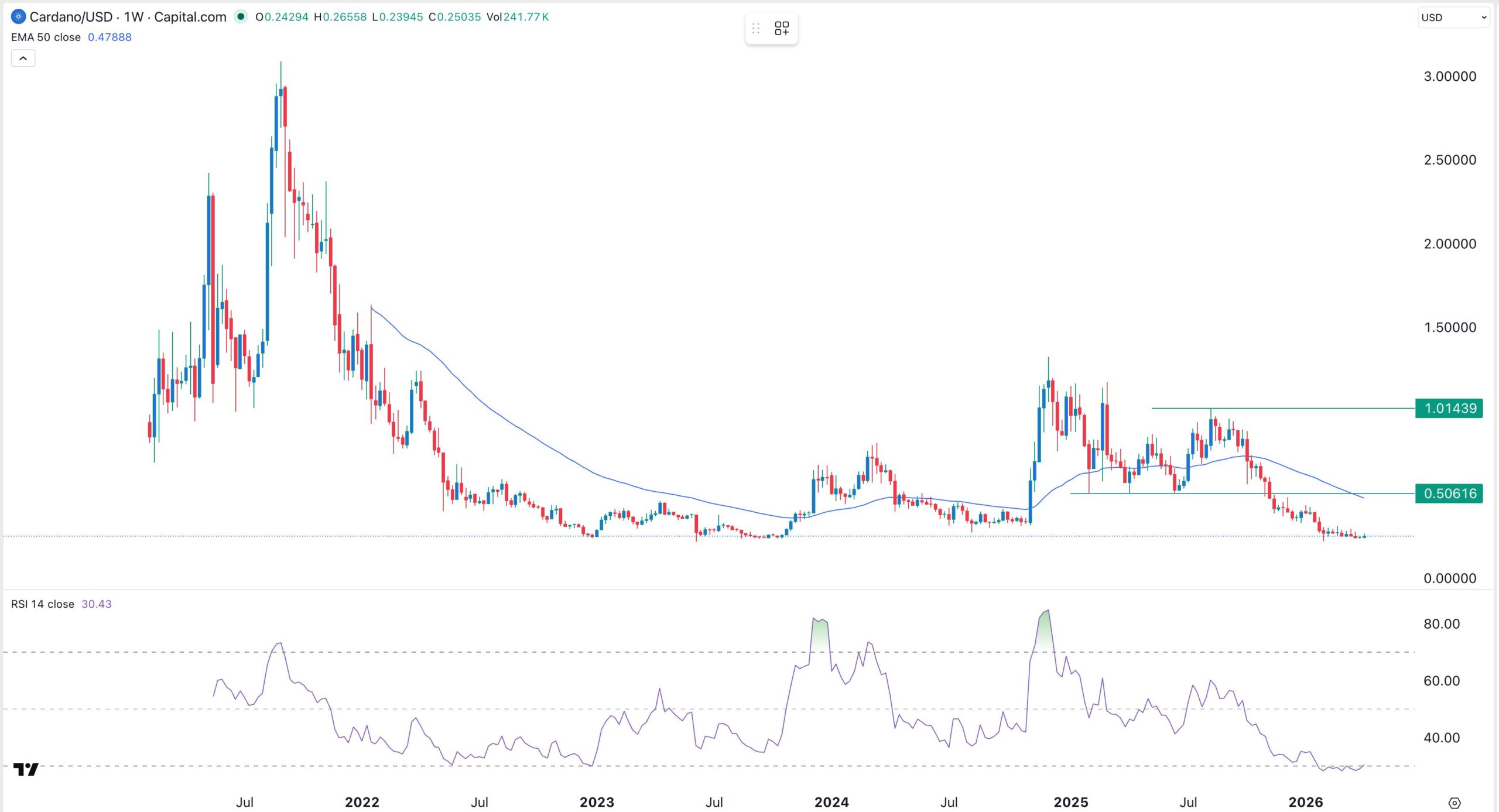Click the low price L0.23945
This screenshot has width=1499, height=812.
click(x=398, y=17)
